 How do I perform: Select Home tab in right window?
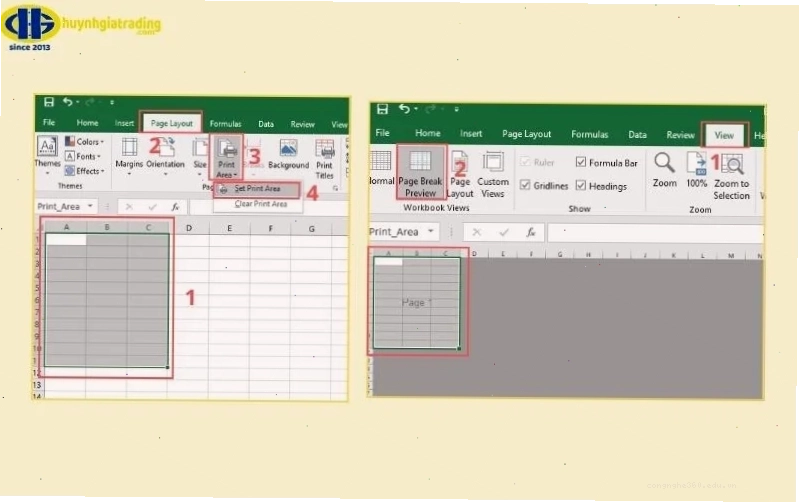[428, 133]
